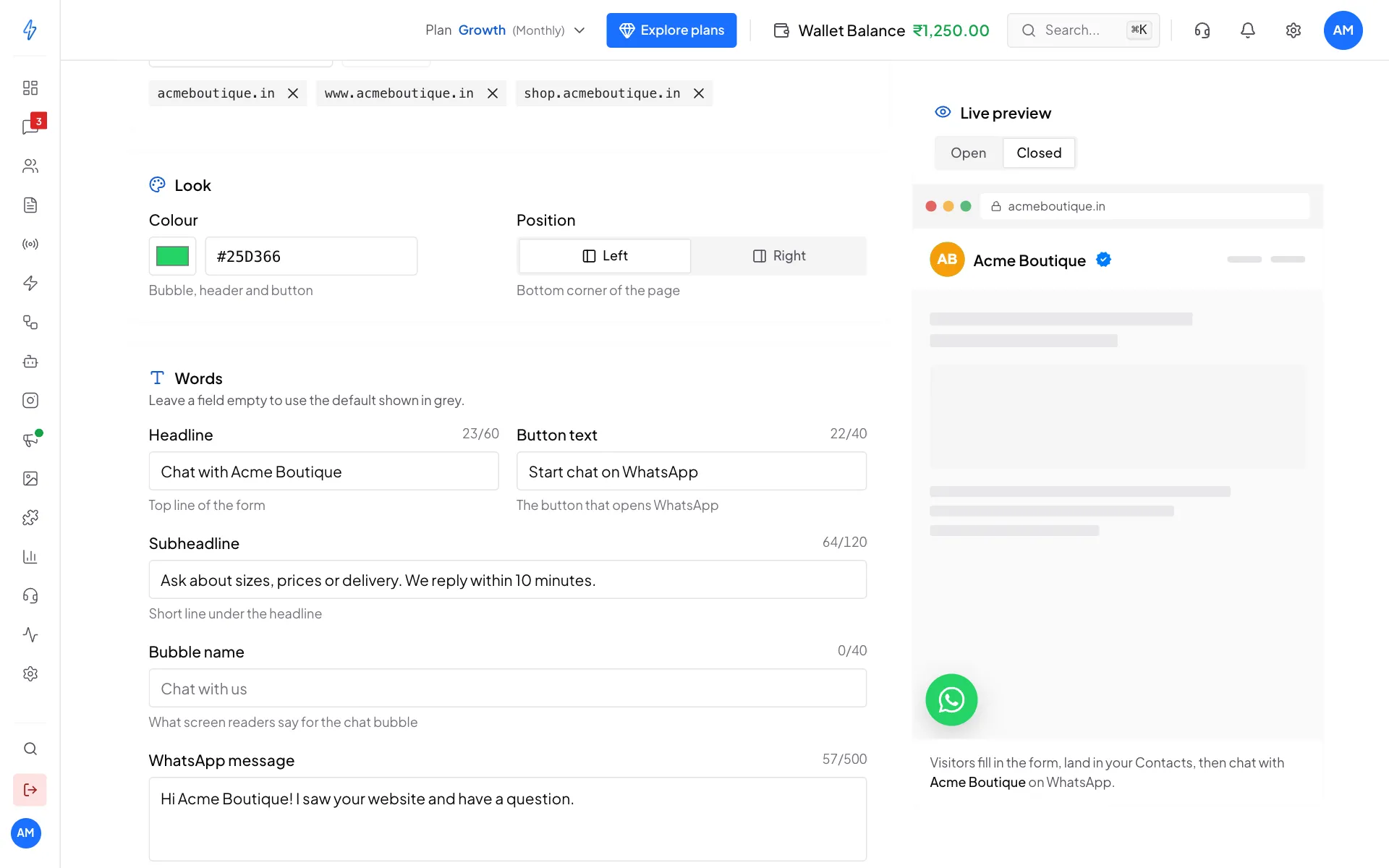This screenshot has width=1389, height=868.
Task: Set widget position to Right
Action: point(779,256)
